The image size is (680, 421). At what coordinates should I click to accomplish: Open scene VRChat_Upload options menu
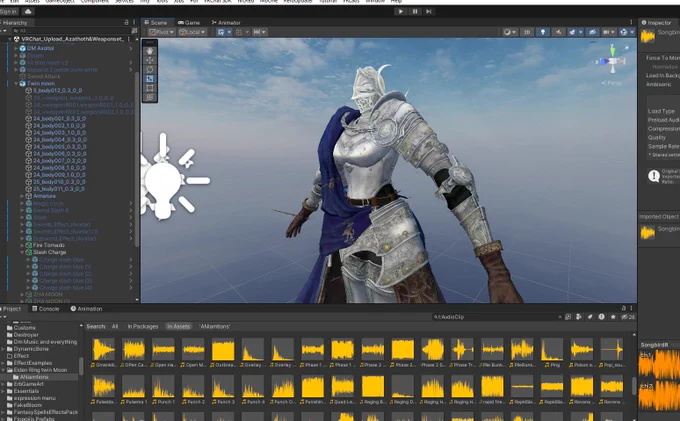pos(129,39)
